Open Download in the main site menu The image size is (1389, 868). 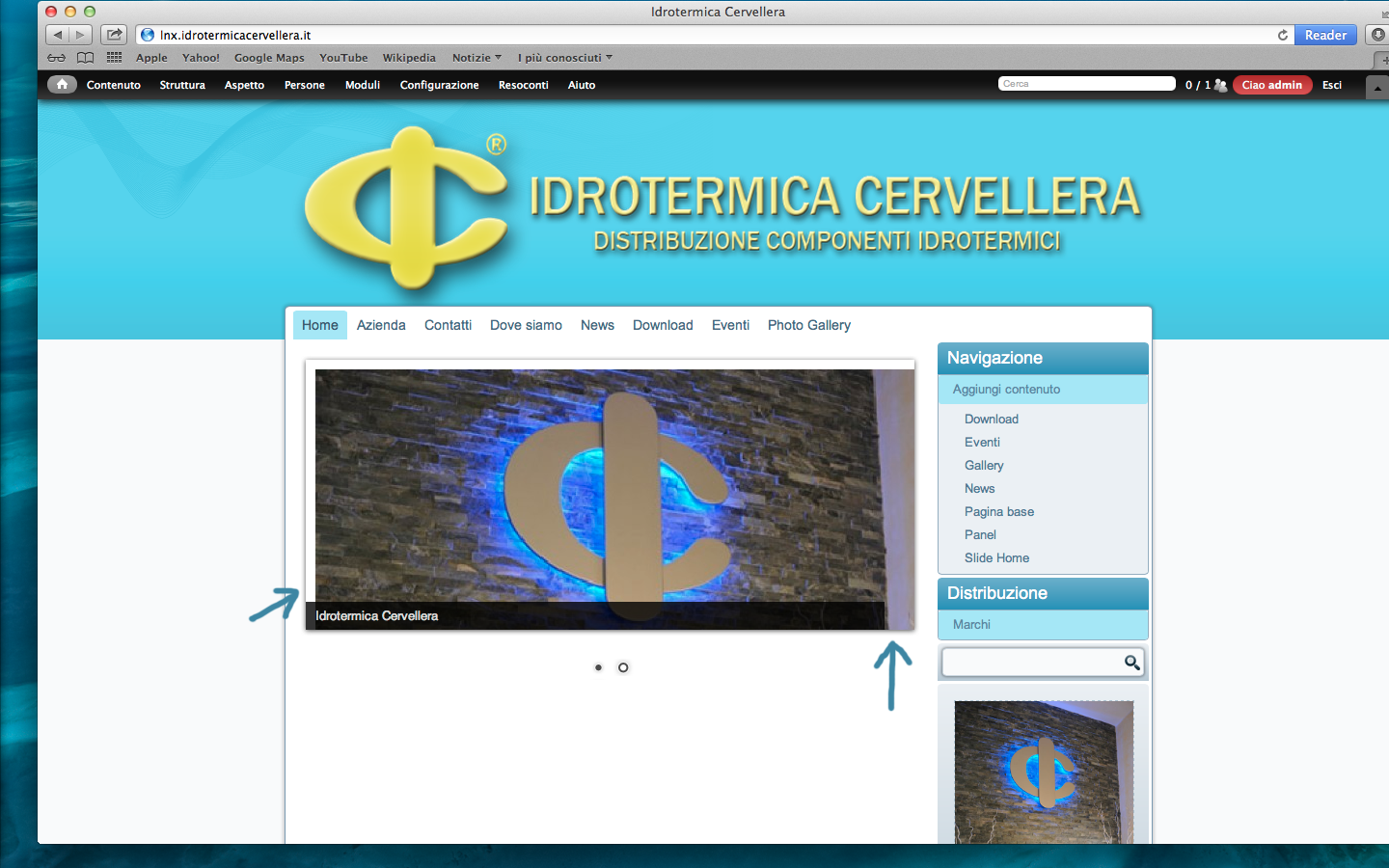pos(663,325)
